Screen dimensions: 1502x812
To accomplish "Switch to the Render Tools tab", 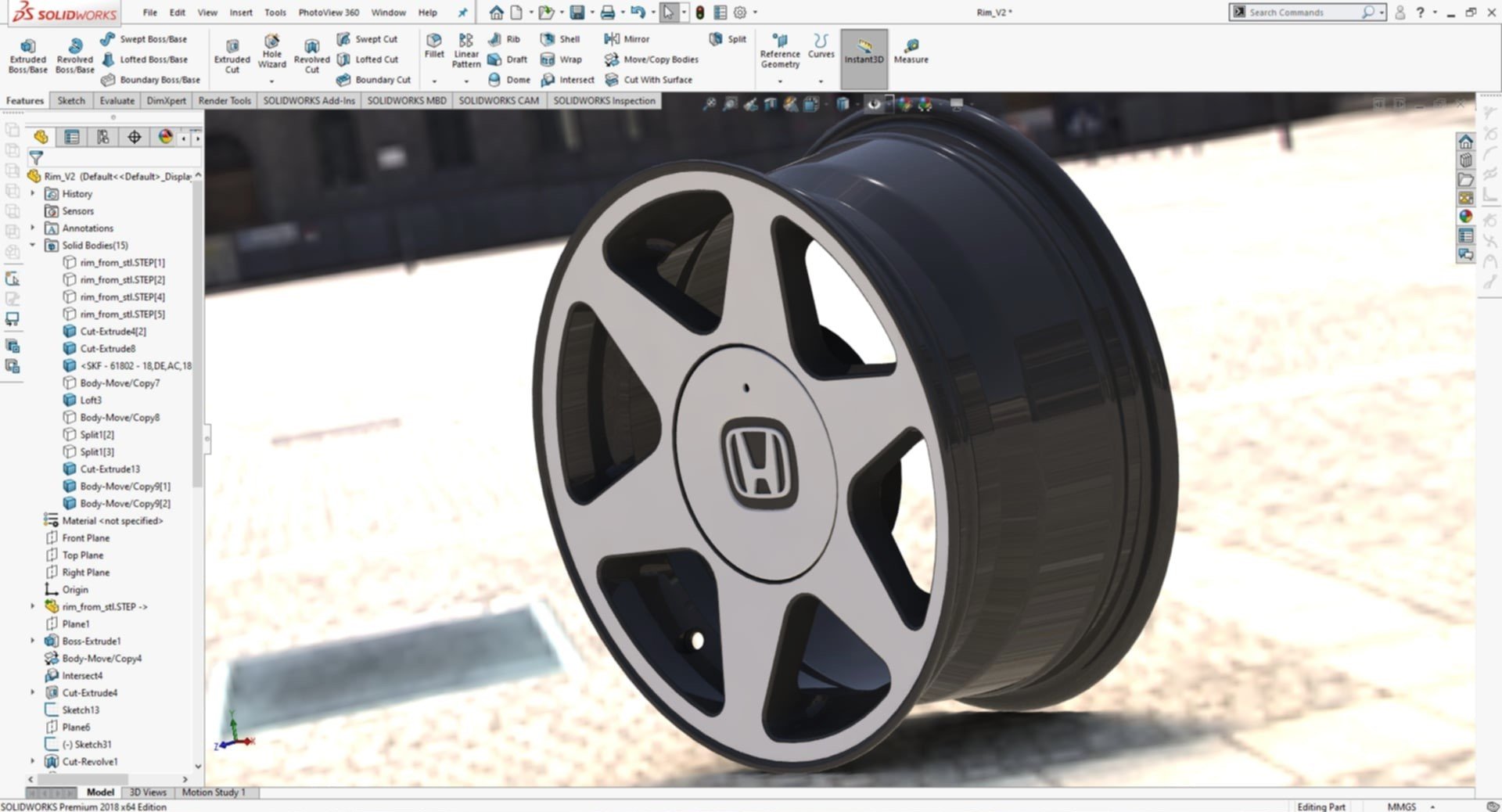I will tap(225, 100).
